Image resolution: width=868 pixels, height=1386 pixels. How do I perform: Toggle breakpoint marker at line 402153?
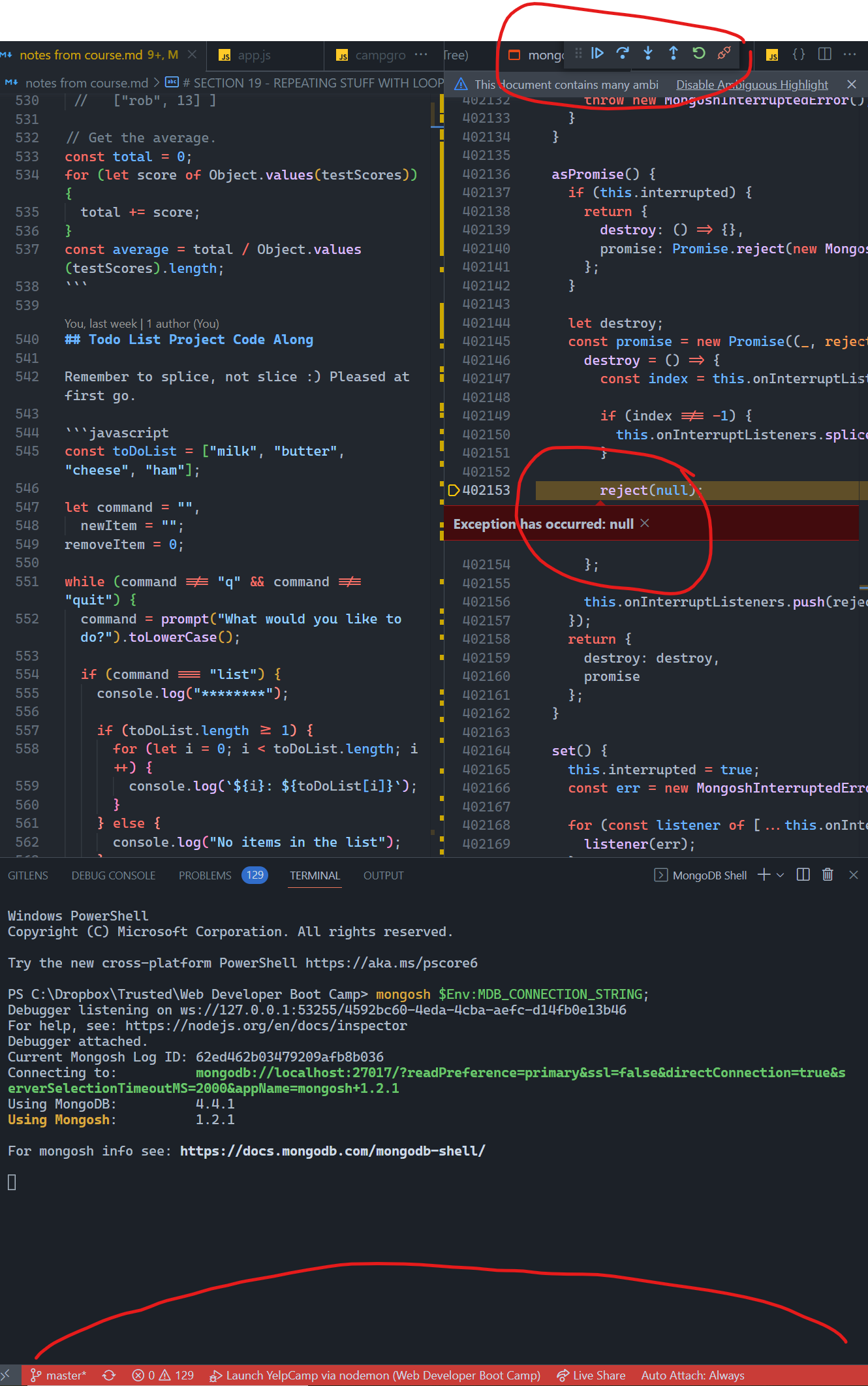tap(452, 490)
